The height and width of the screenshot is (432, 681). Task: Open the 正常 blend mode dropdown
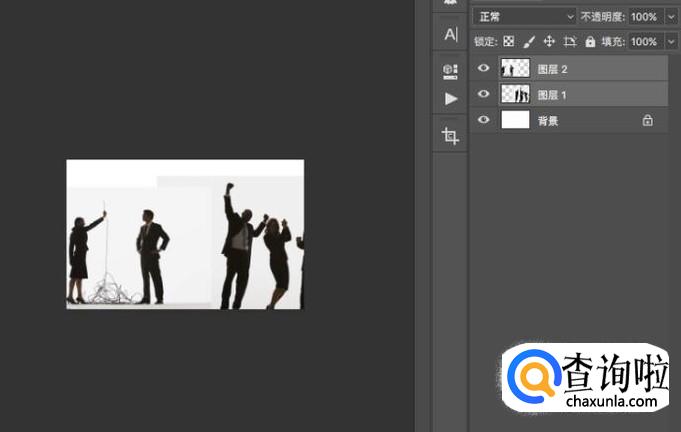(x=525, y=17)
